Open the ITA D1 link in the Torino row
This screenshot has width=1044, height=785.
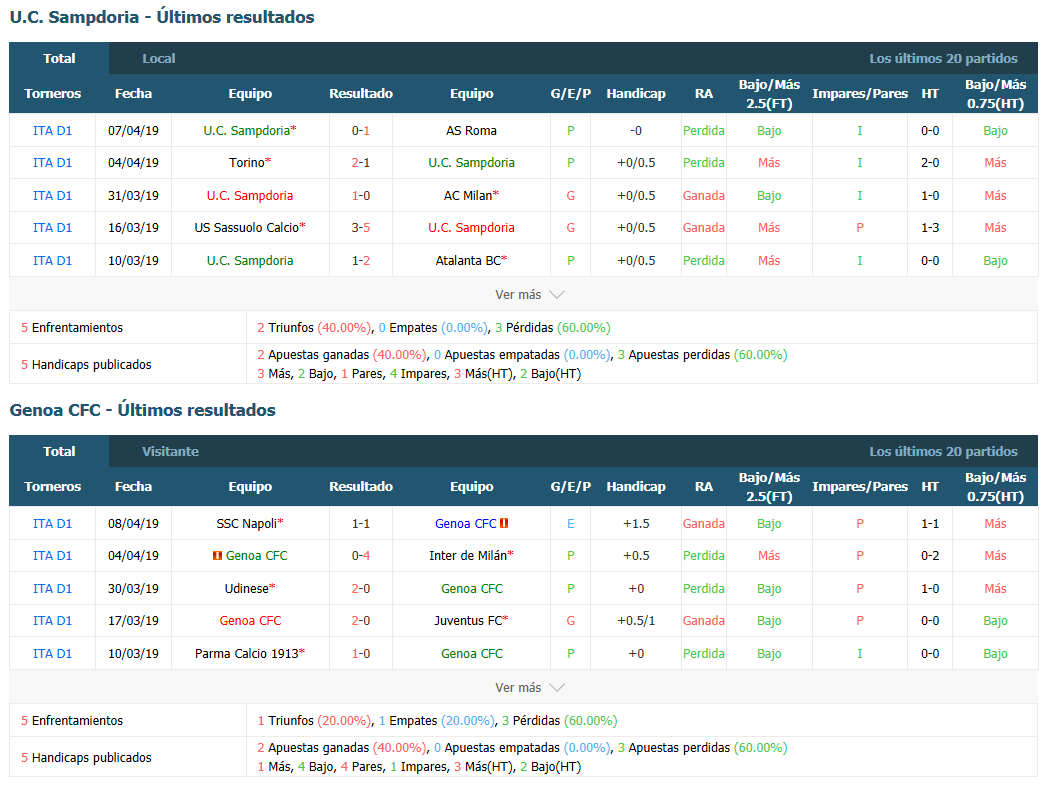coord(53,162)
